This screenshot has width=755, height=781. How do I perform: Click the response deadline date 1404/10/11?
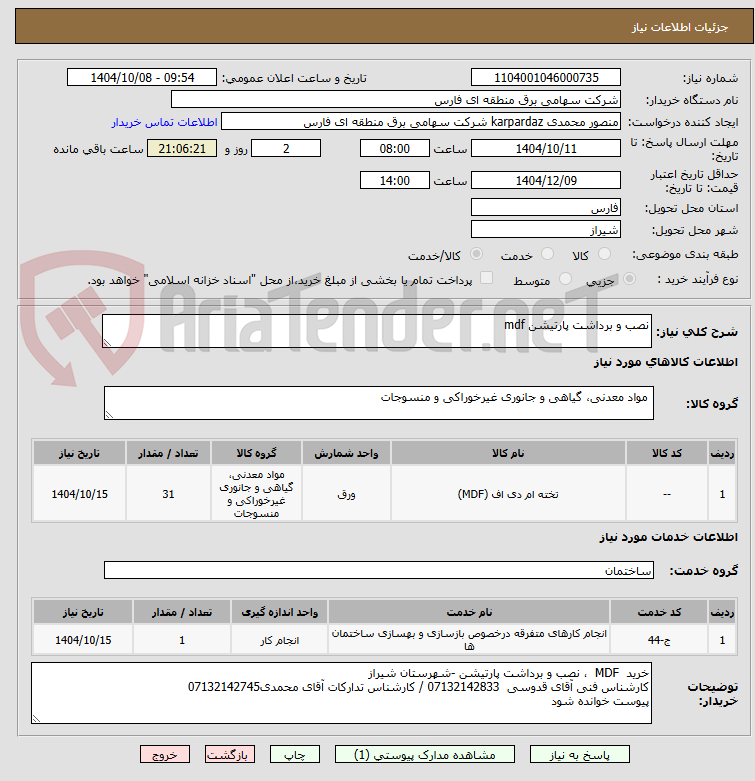pyautogui.click(x=546, y=148)
